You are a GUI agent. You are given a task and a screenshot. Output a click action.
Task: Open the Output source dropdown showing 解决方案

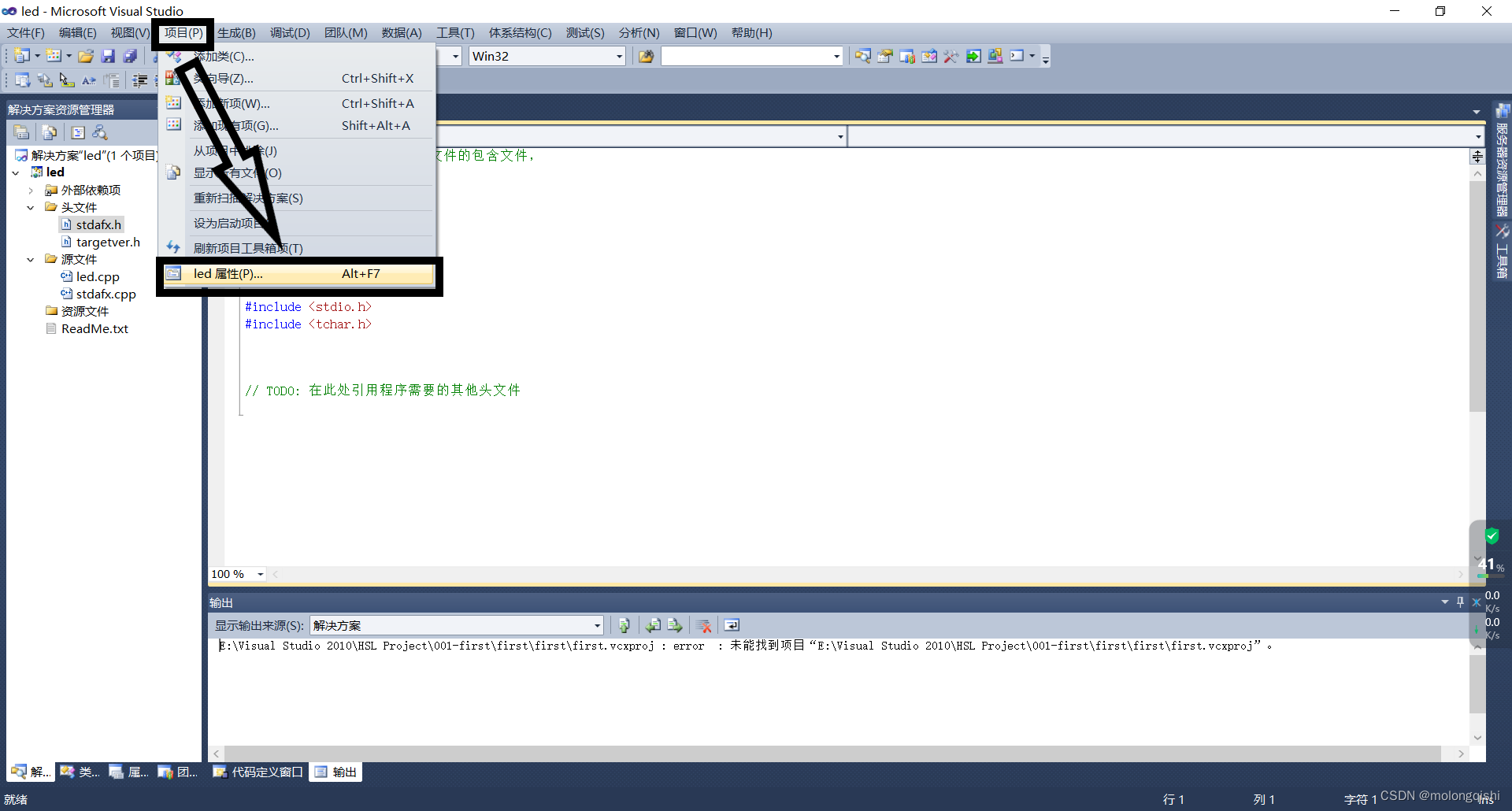(597, 625)
